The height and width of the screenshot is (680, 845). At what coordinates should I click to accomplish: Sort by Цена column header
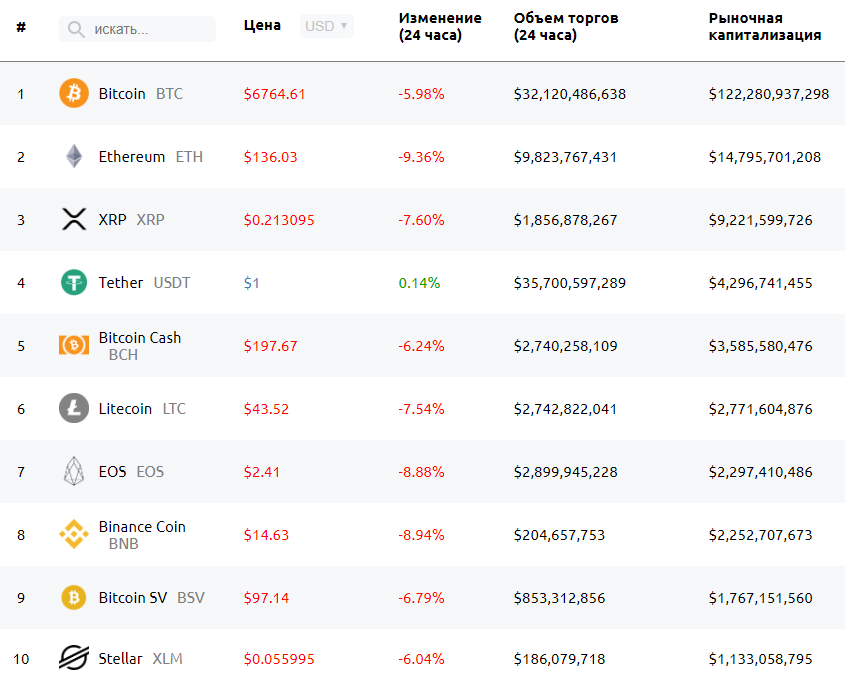[x=262, y=26]
